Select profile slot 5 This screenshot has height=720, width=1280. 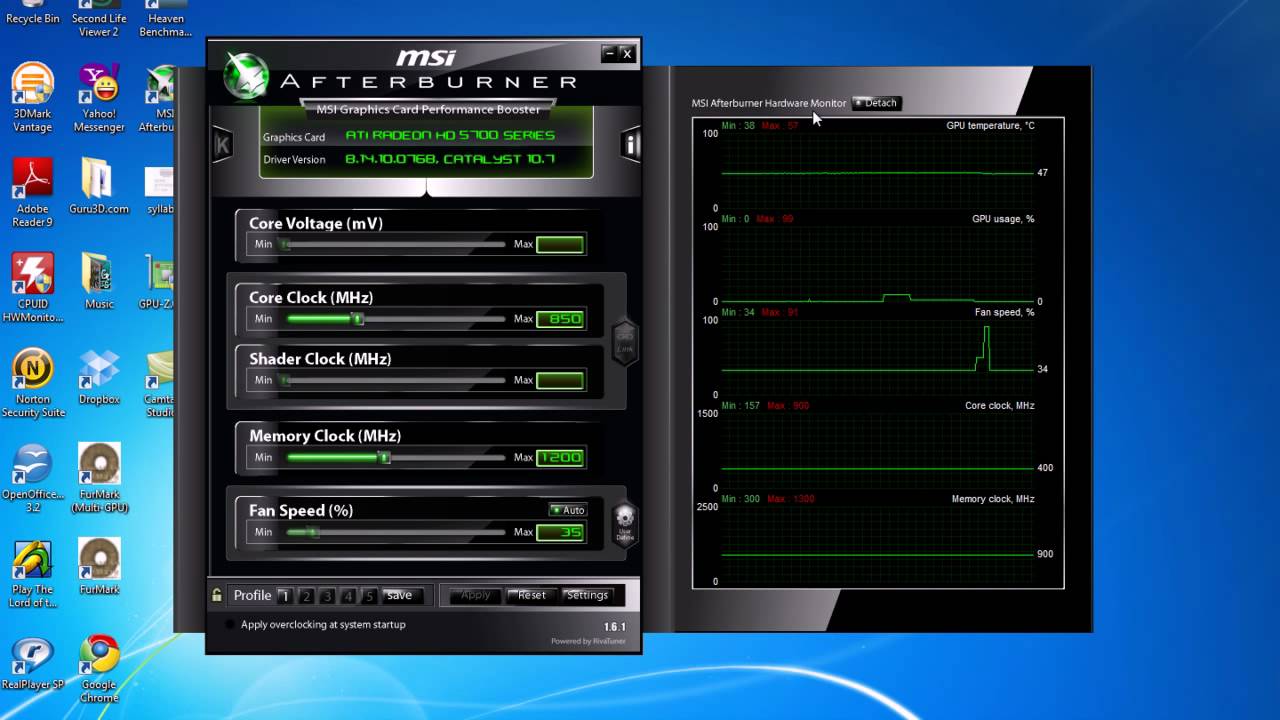[369, 596]
